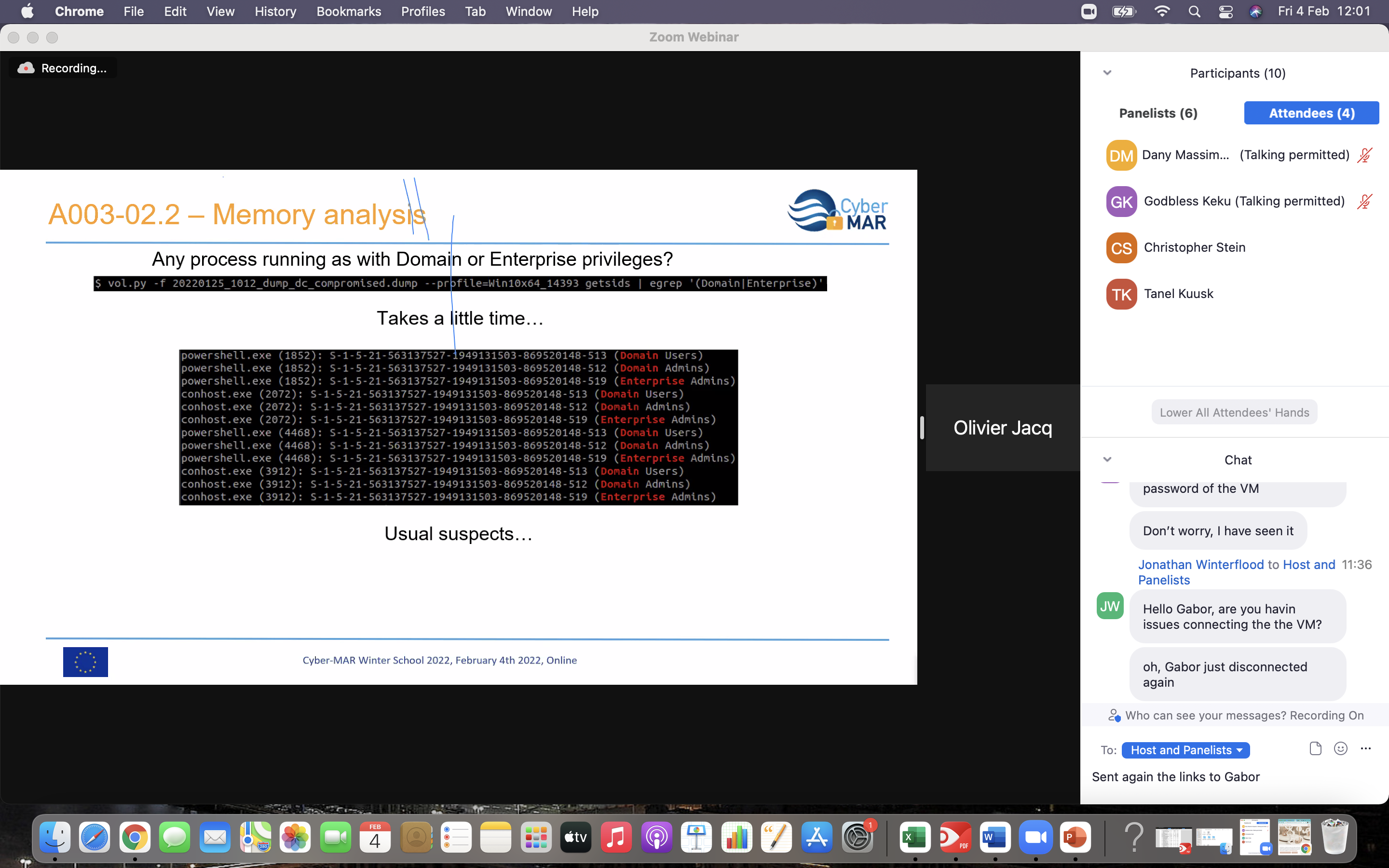The width and height of the screenshot is (1389, 868).
Task: Click Lower All Attendees' Hands button
Action: tap(1234, 412)
